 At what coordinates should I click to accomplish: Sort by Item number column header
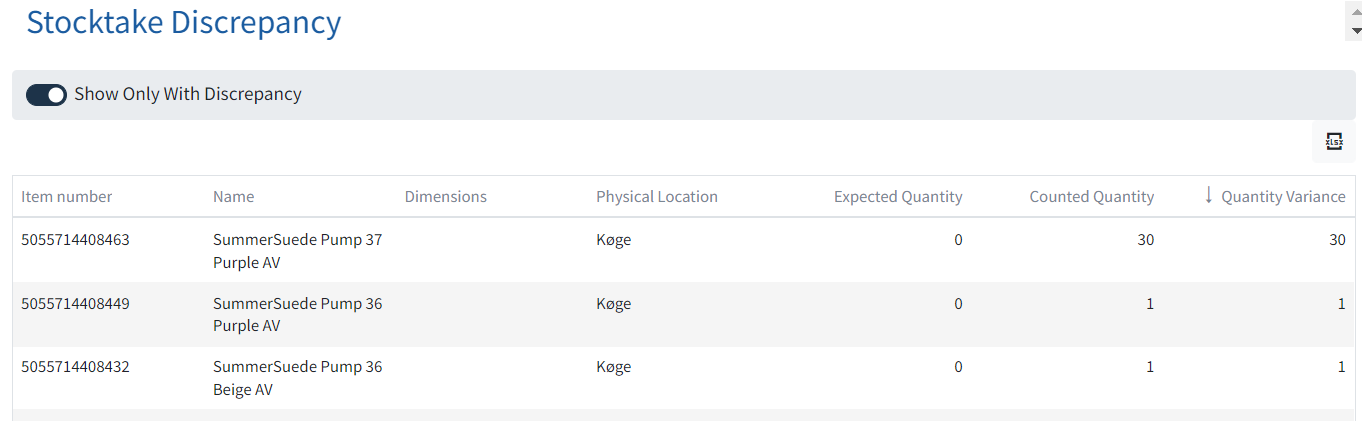coord(67,197)
